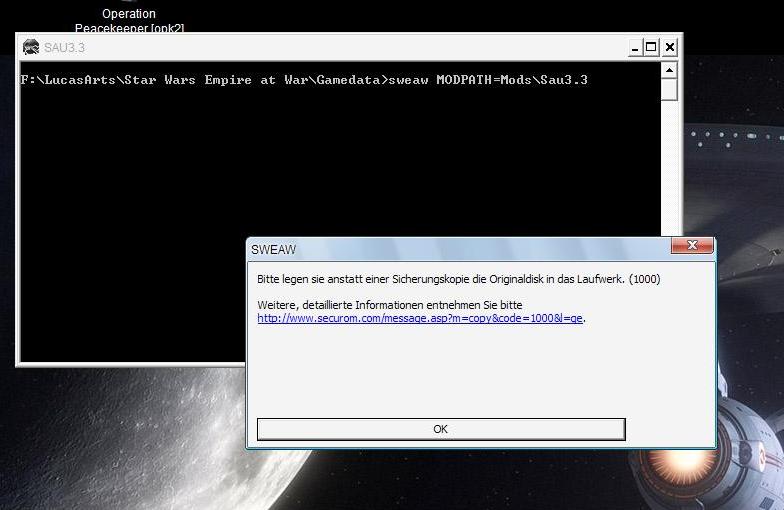
Task: Close the SWEAW error dialog
Action: point(691,247)
